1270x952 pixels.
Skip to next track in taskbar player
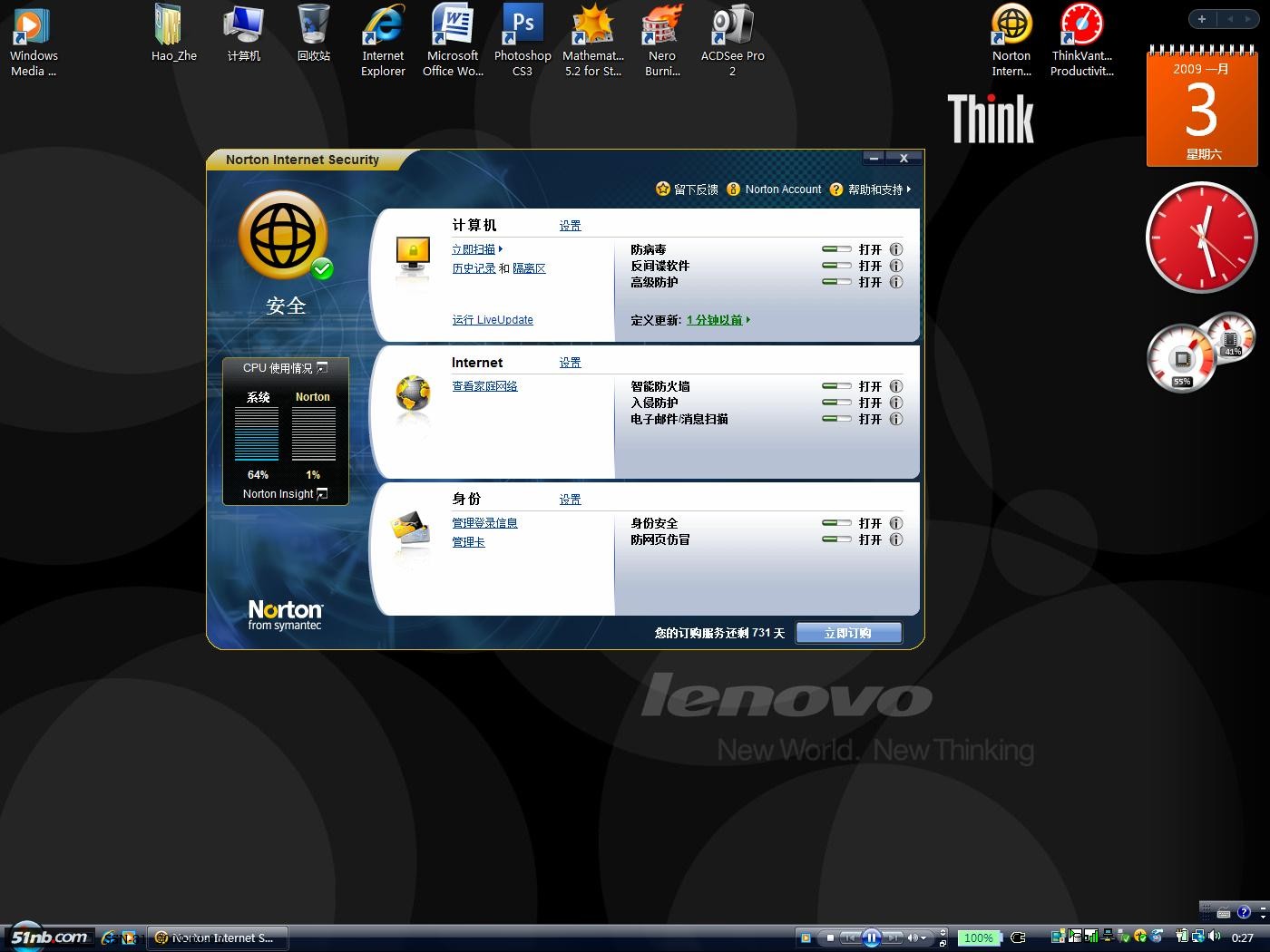893,937
